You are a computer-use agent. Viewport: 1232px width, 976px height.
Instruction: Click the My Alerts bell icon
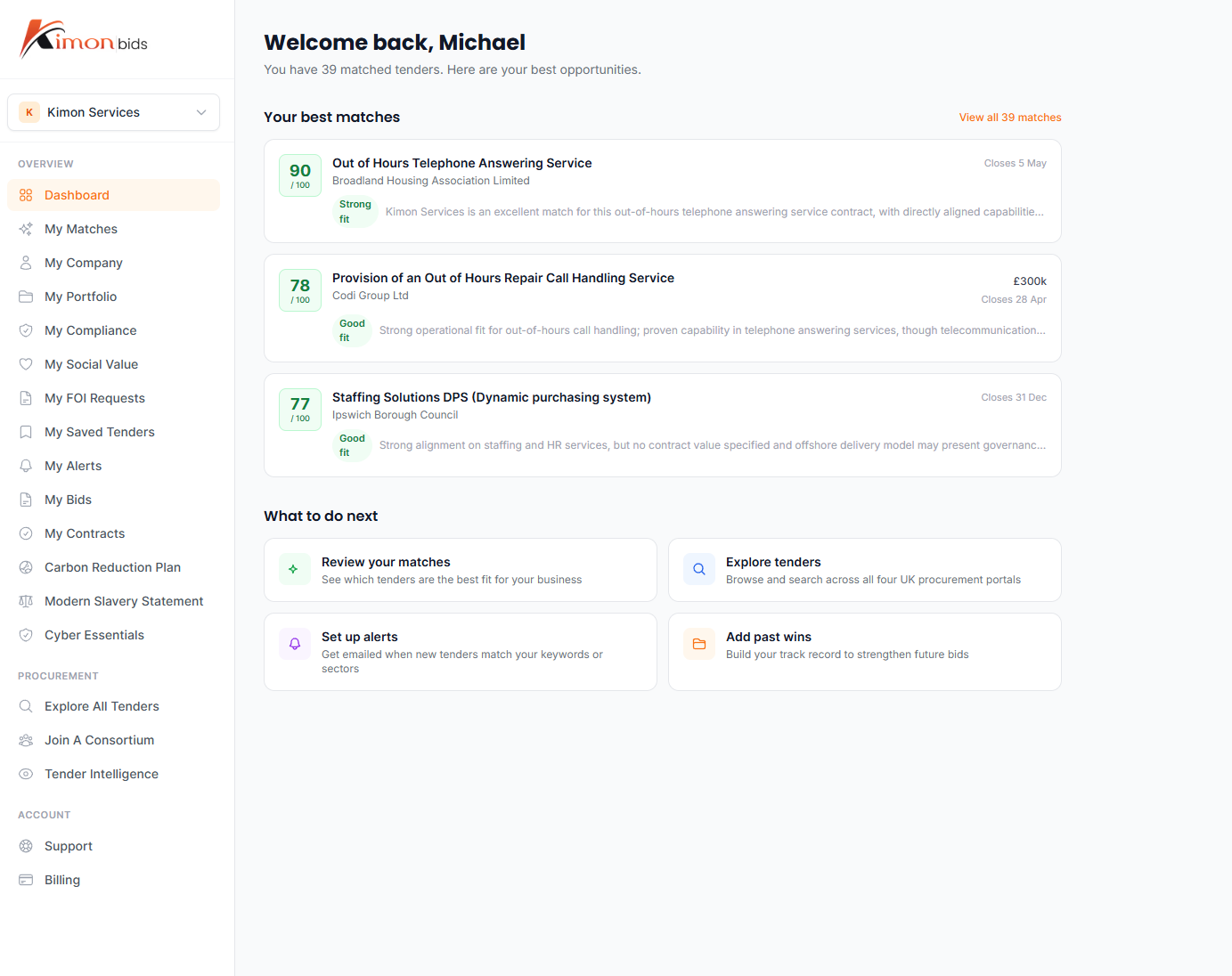[x=26, y=466]
